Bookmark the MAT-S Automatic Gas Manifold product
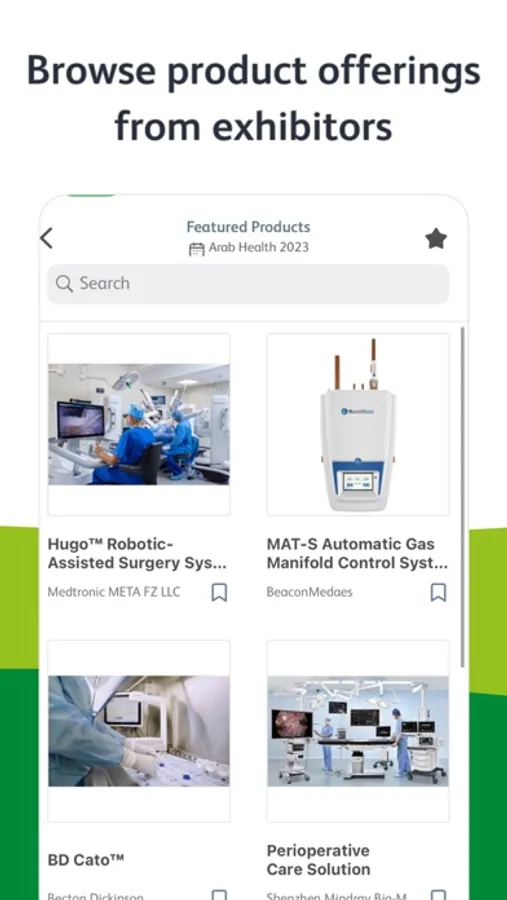 (x=438, y=592)
